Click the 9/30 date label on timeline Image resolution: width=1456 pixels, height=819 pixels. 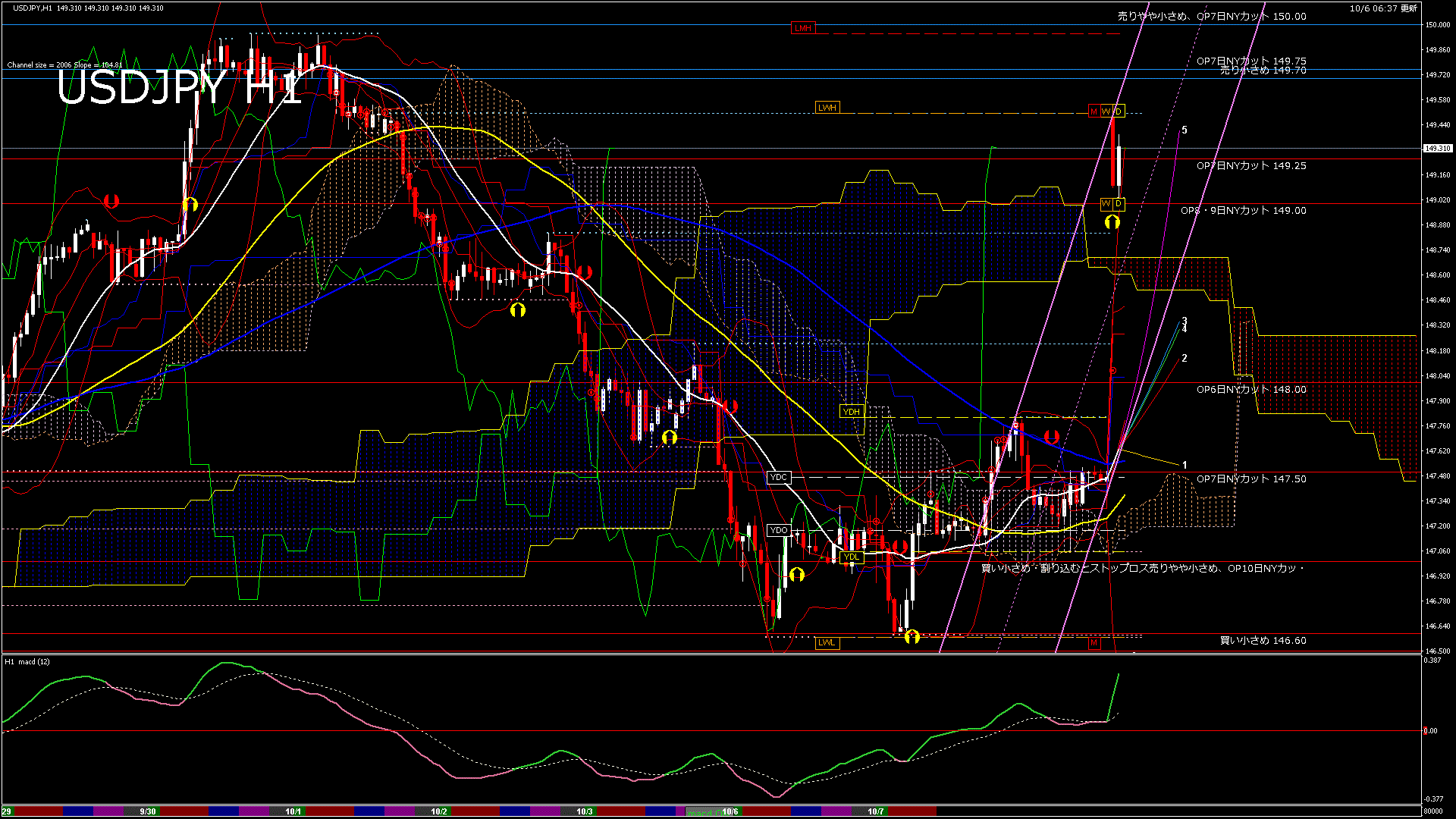tap(148, 811)
